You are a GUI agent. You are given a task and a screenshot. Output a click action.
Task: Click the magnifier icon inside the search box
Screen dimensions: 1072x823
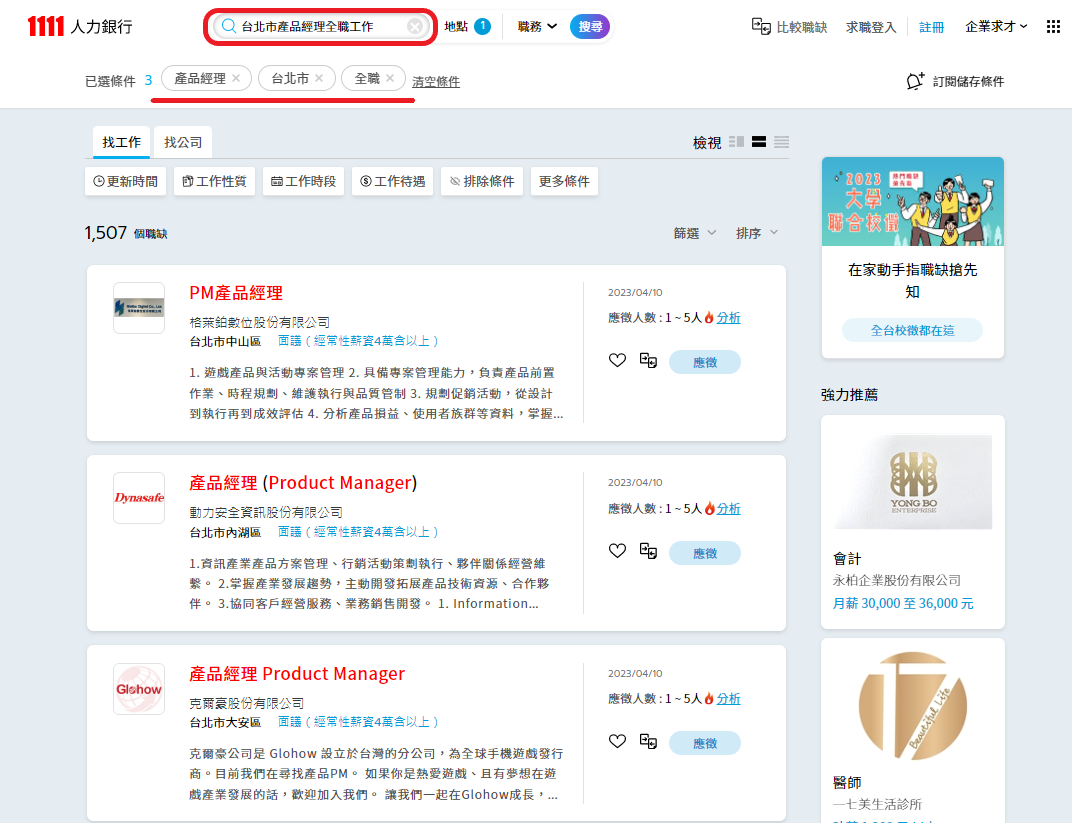point(227,26)
